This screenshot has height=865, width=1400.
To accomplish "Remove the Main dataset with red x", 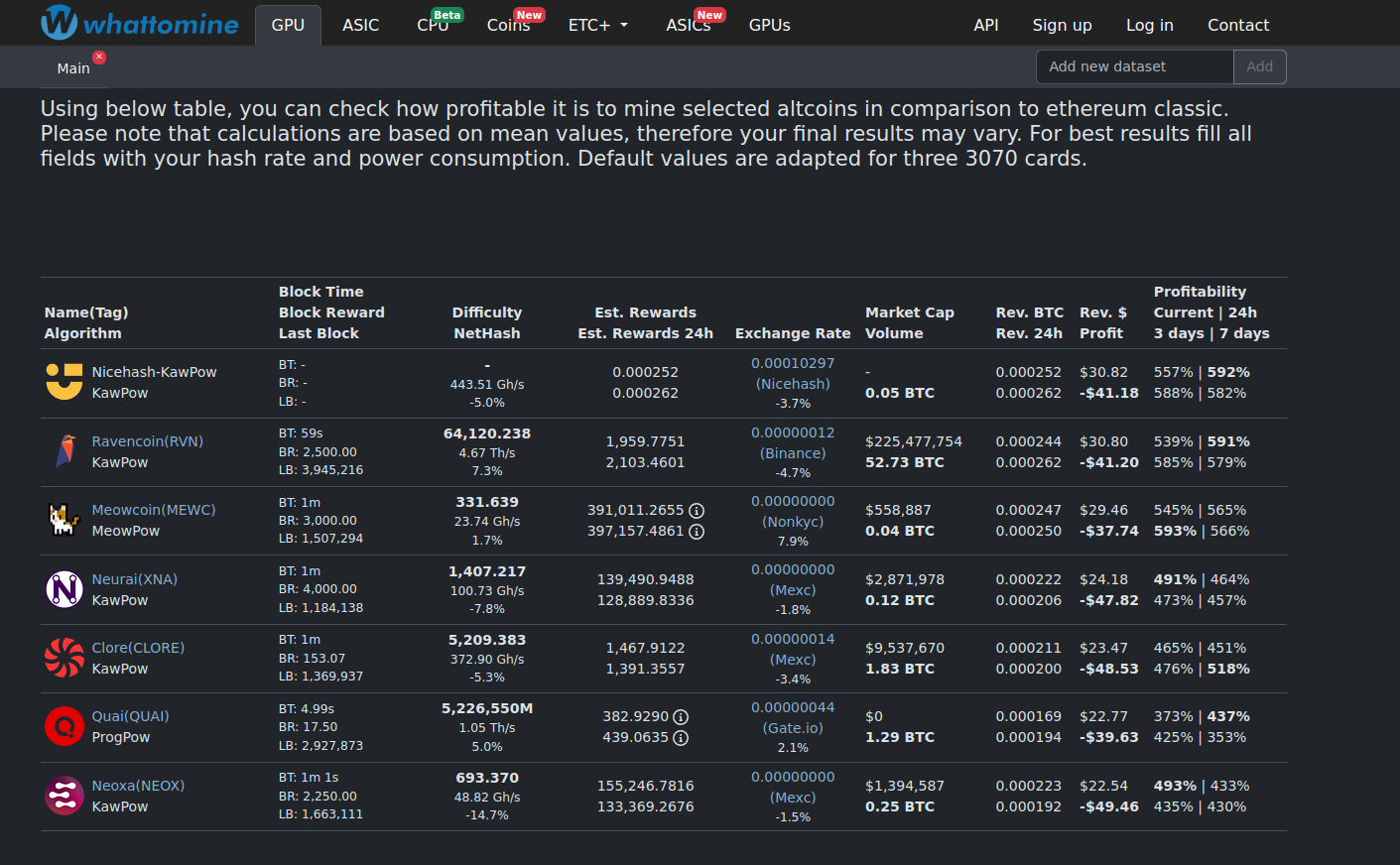I will pyautogui.click(x=99, y=58).
